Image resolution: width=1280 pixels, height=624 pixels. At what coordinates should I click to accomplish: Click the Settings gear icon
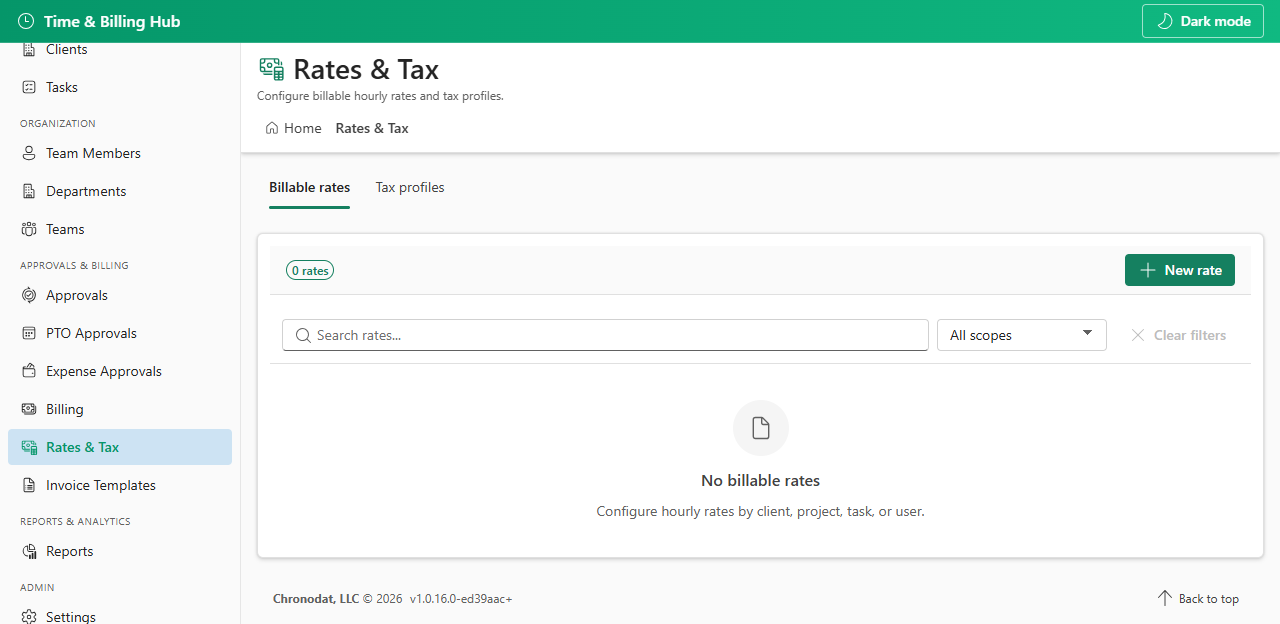point(29,617)
